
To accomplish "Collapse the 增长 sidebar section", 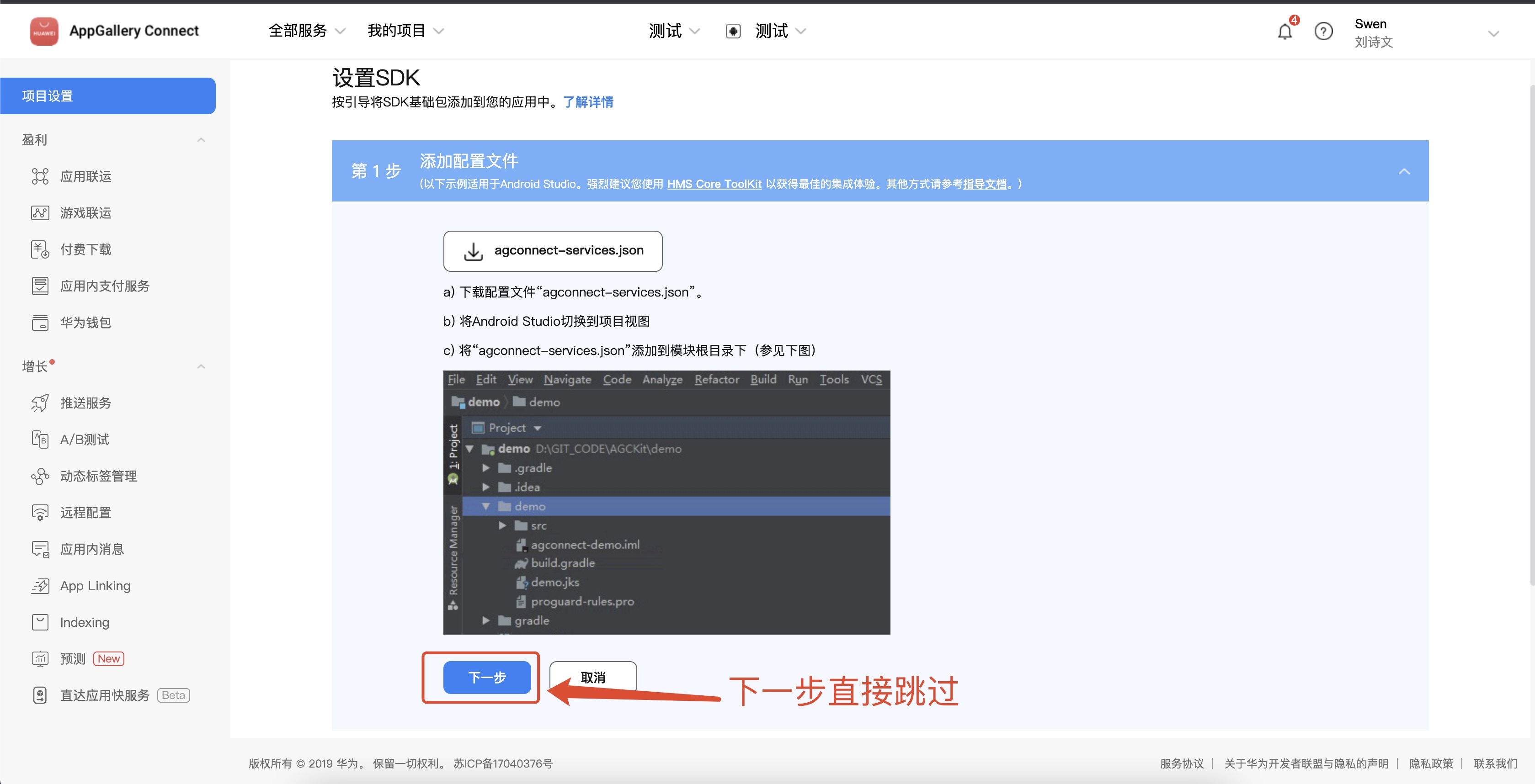I will pos(201,366).
